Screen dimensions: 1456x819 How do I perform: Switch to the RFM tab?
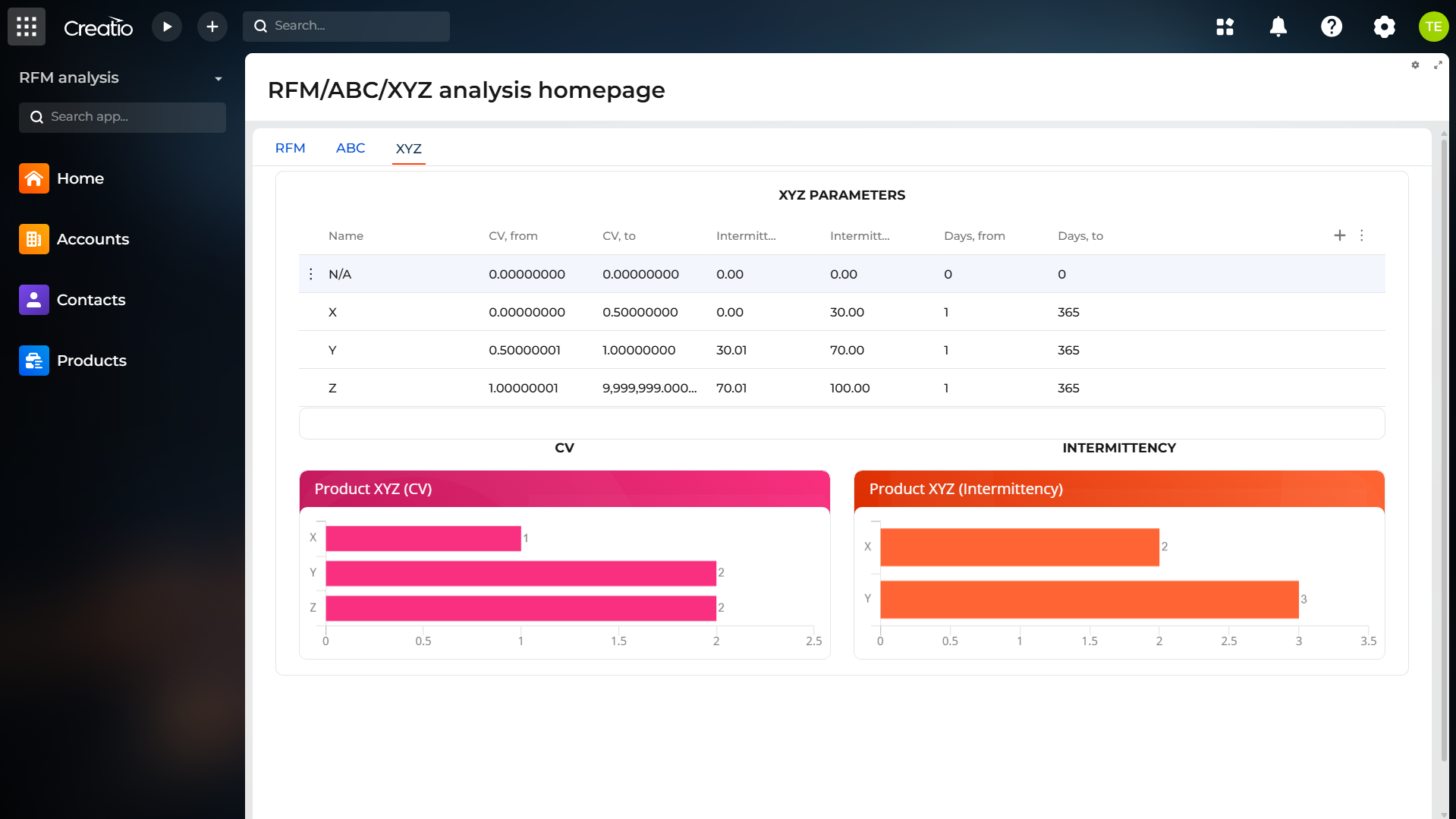tap(290, 148)
